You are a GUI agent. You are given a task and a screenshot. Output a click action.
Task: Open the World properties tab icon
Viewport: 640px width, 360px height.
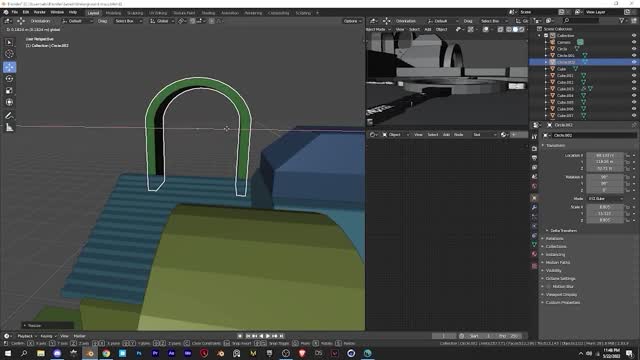(534, 186)
